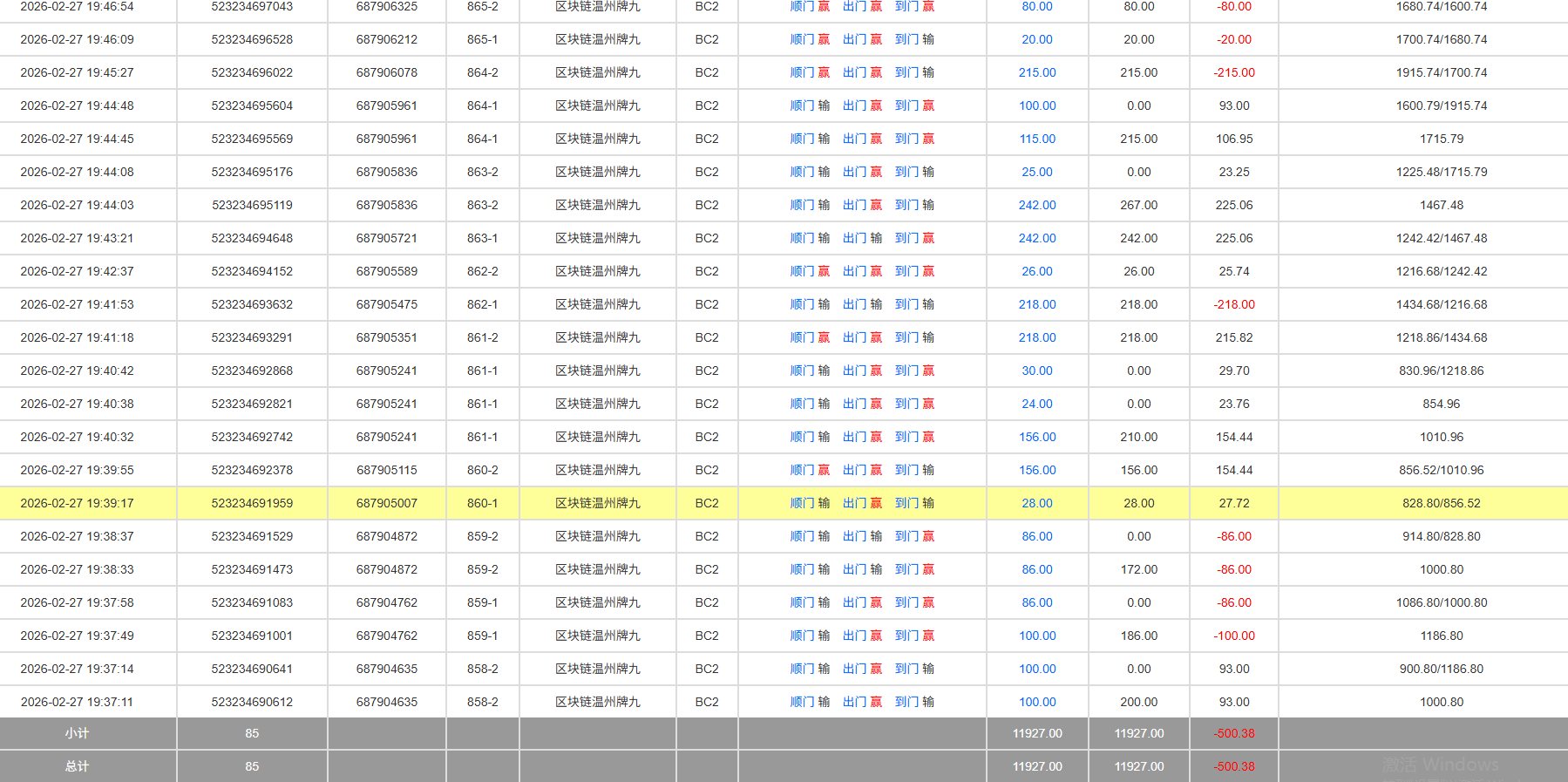This screenshot has width=1568, height=782.
Task: Open the blue 30.00 bet amount link
Action: click(1036, 371)
